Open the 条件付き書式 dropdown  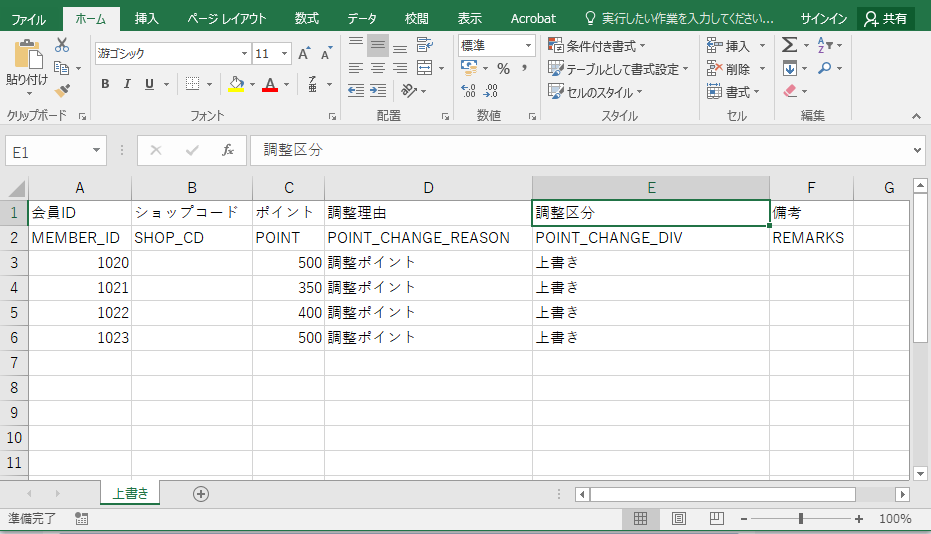[x=597, y=45]
